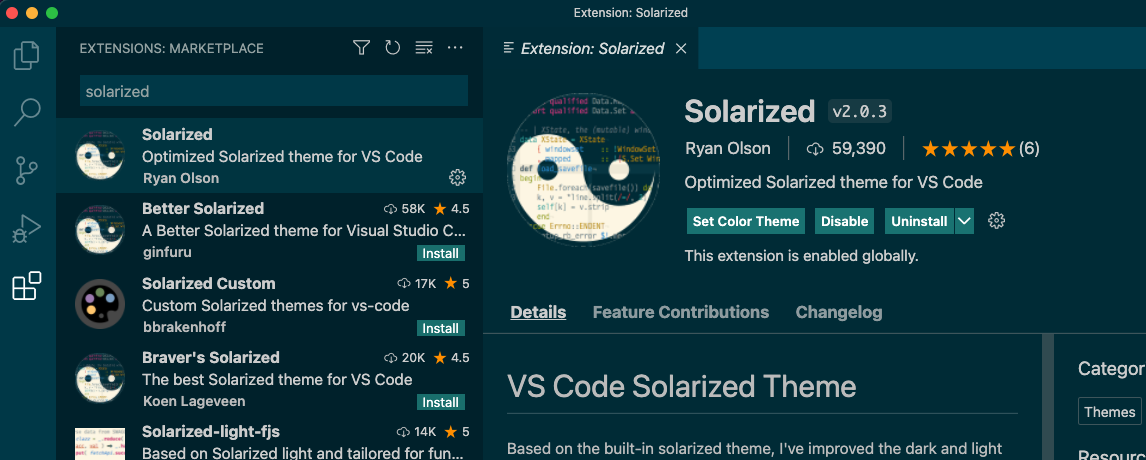The width and height of the screenshot is (1146, 460).
Task: Click the Set Color Theme button
Action: (x=745, y=221)
